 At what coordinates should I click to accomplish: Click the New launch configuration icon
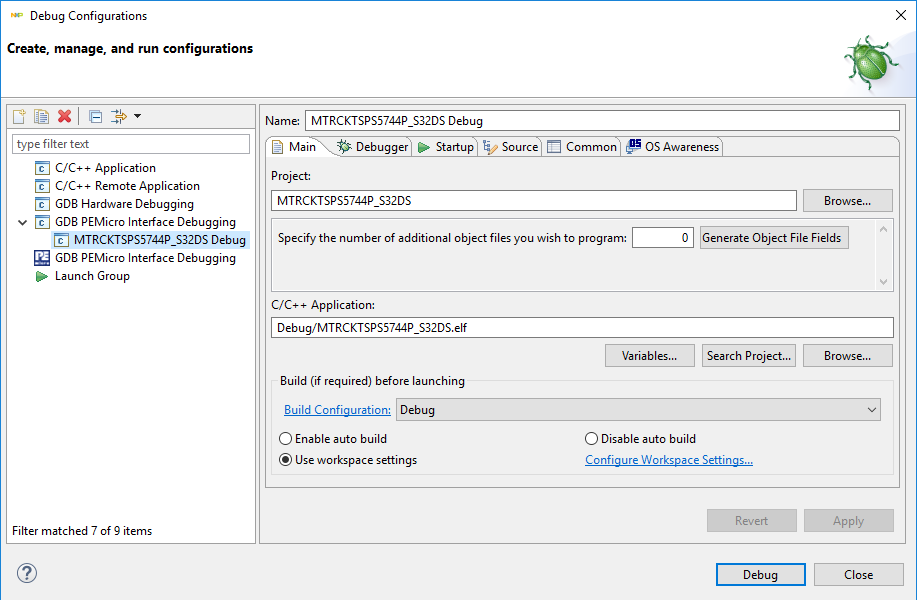[x=19, y=116]
